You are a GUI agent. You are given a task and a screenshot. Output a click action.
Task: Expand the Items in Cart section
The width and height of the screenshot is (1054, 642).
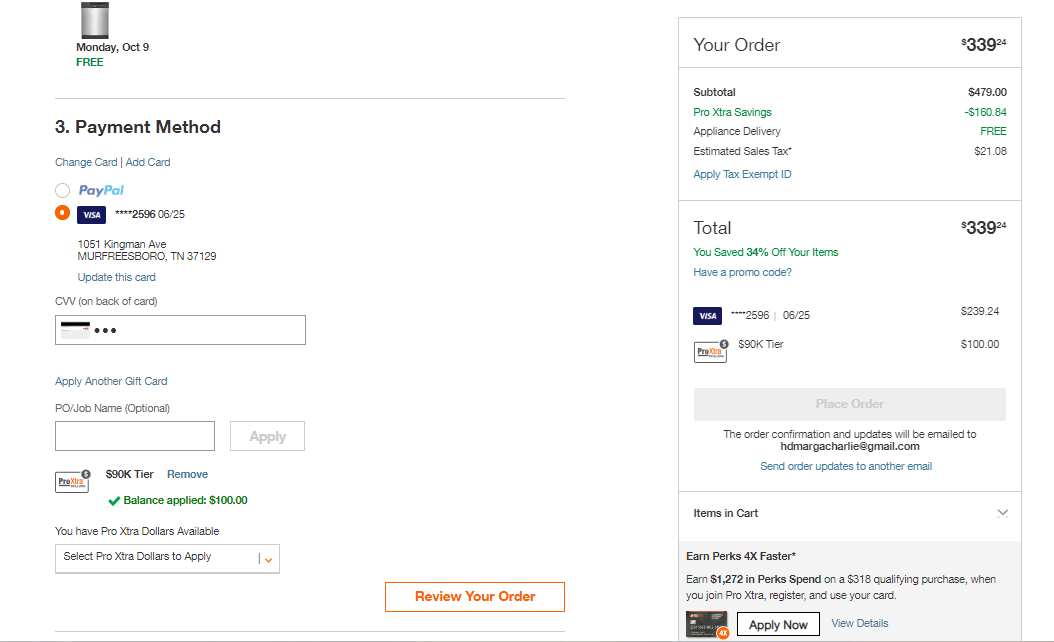(850, 514)
